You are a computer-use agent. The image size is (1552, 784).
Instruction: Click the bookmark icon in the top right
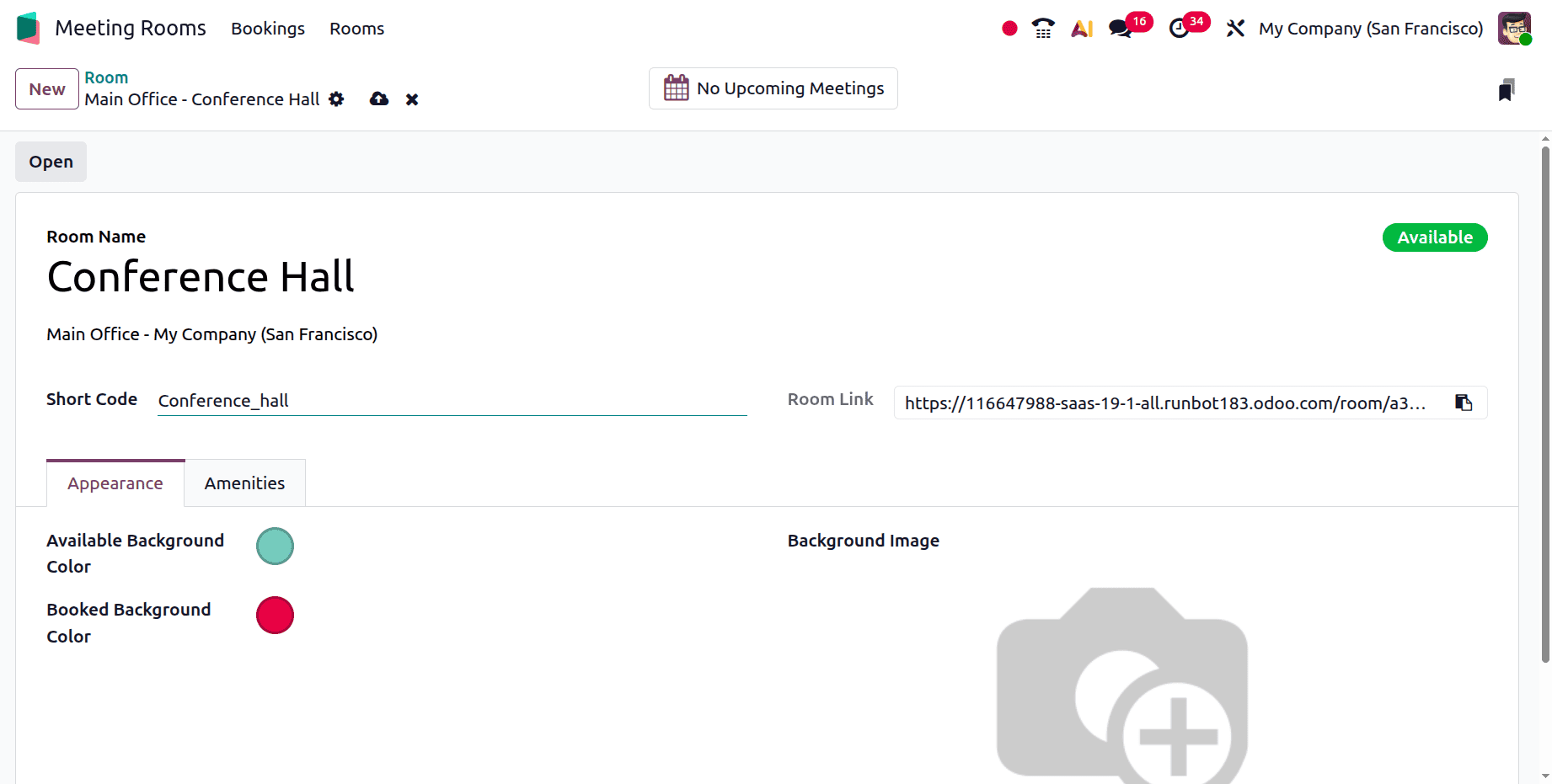[x=1507, y=89]
